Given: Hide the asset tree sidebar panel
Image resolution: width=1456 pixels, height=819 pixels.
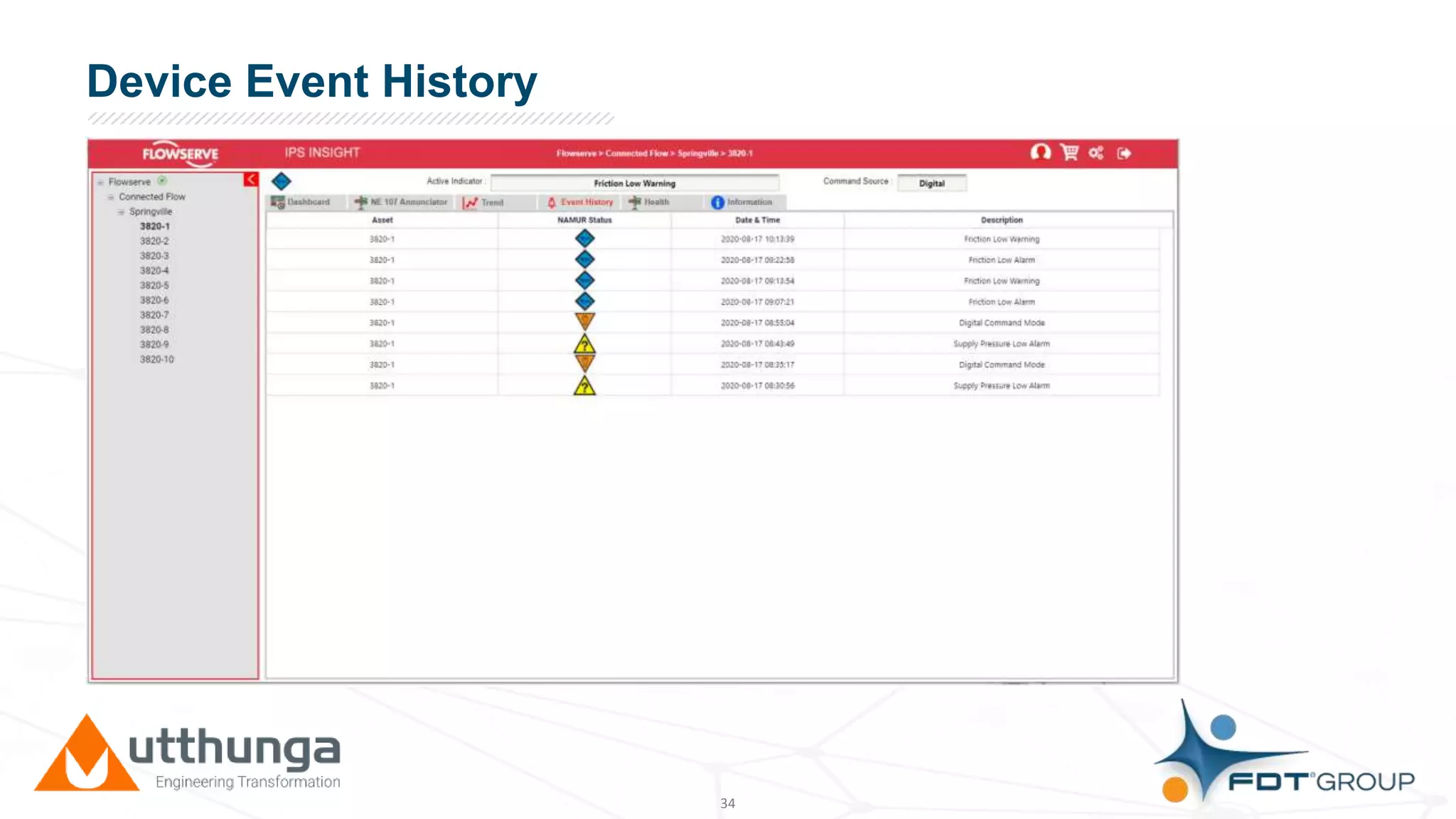Looking at the screenshot, I should point(251,179).
